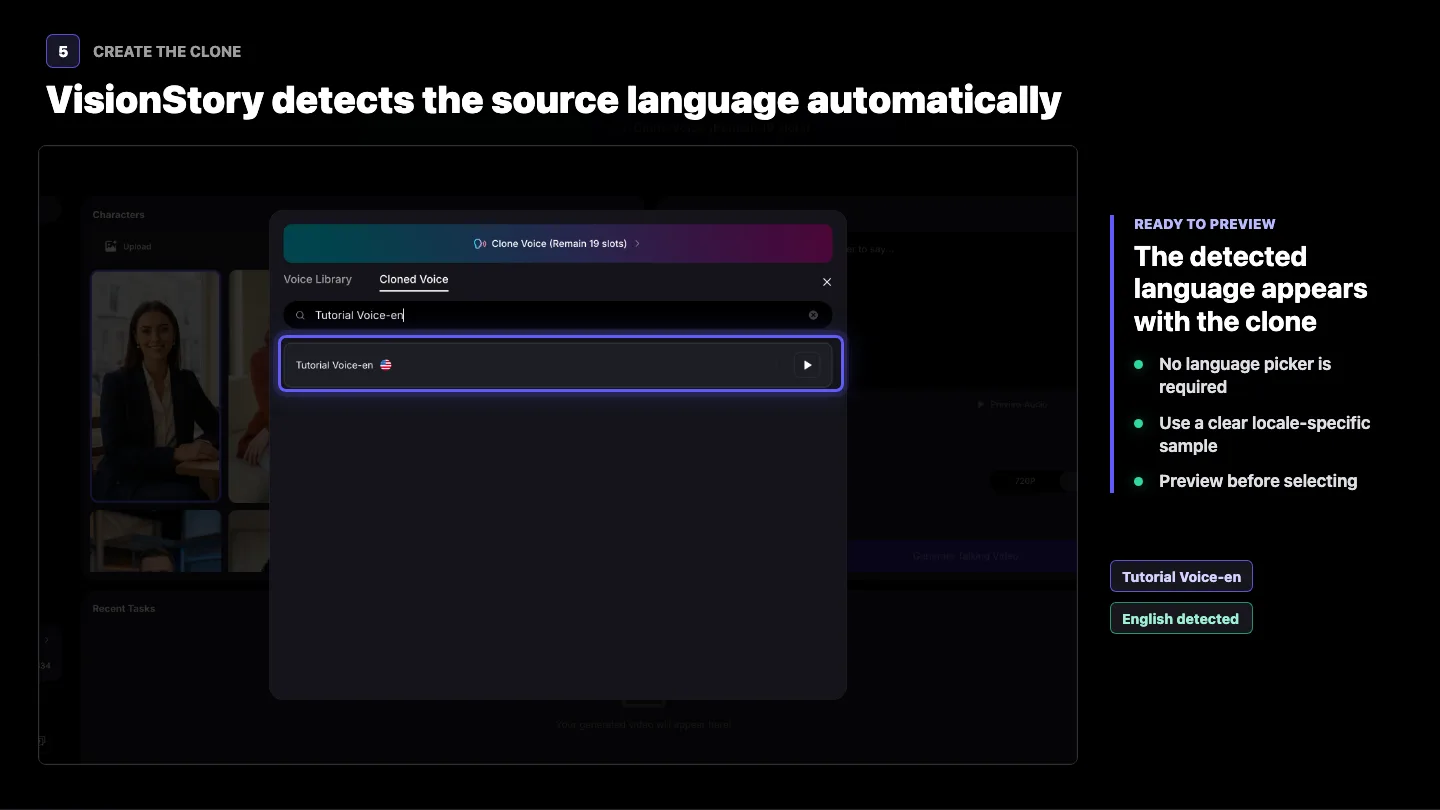Click into the voice search input field

pyautogui.click(x=558, y=315)
